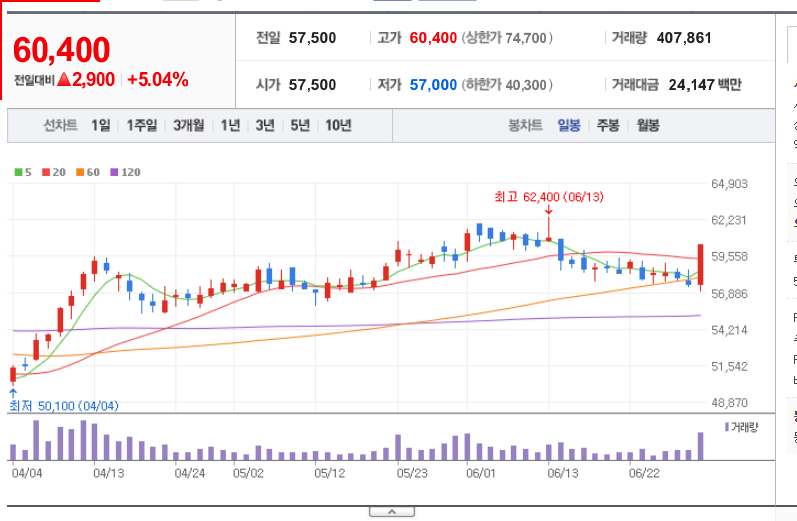
Task: Show the 5년 line chart
Action: [300, 125]
